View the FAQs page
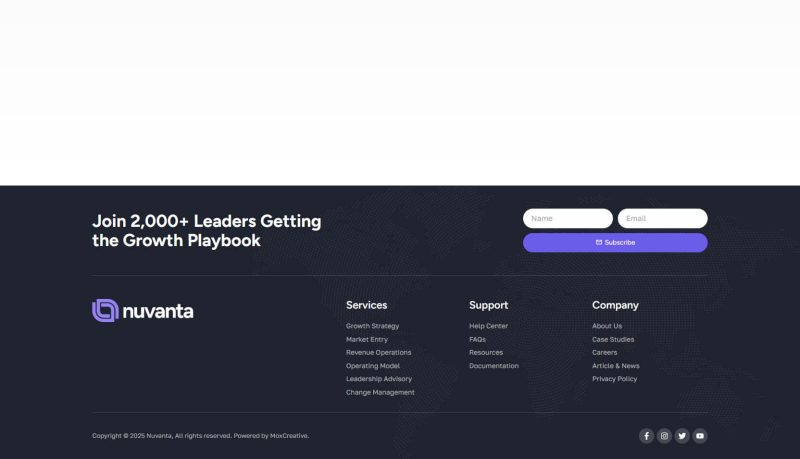 pyautogui.click(x=477, y=339)
